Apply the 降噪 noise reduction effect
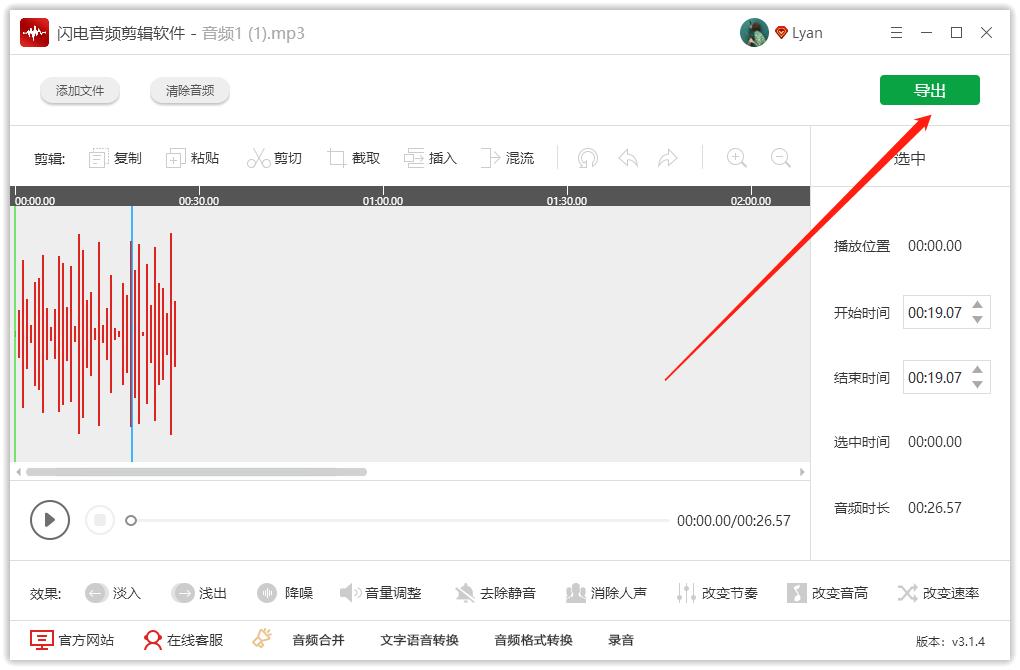Viewport: 1020px width, 670px height. (285, 593)
